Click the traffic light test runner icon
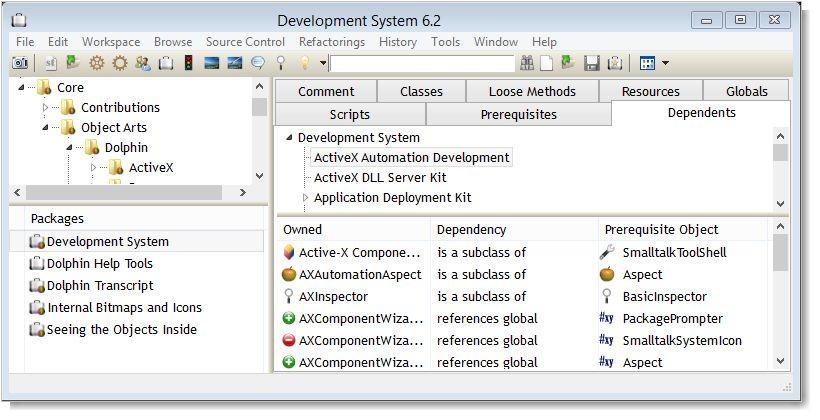The height and width of the screenshot is (420, 820). [189, 63]
